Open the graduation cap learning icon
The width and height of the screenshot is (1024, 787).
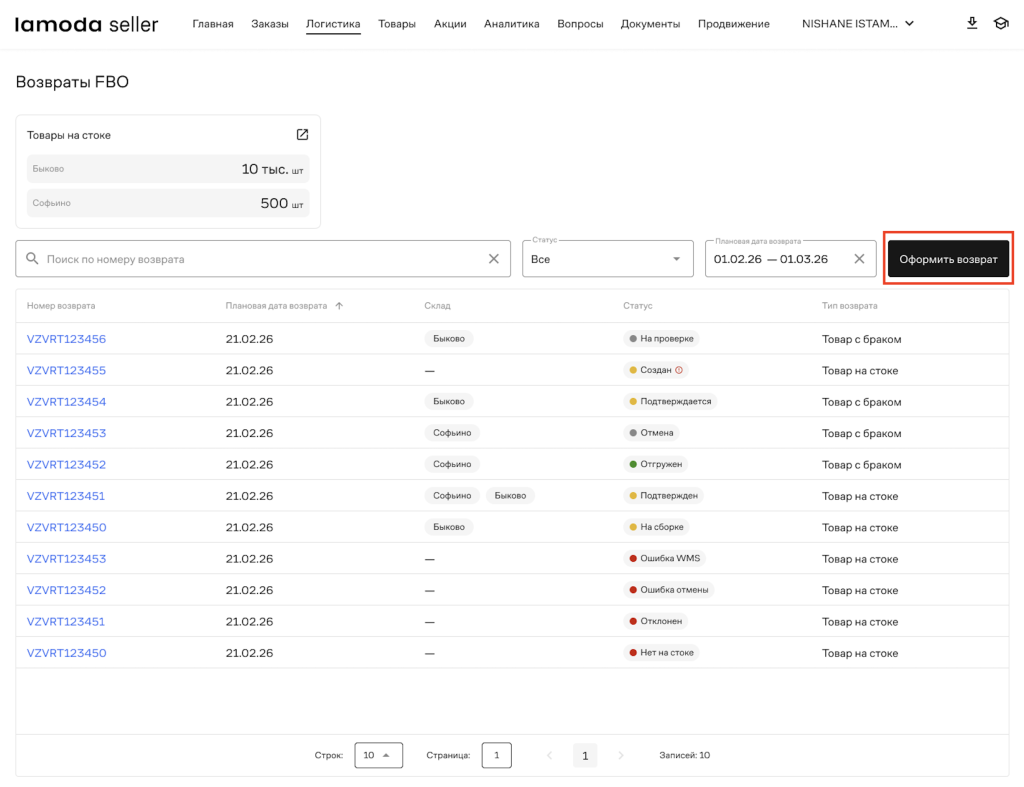coord(1001,24)
